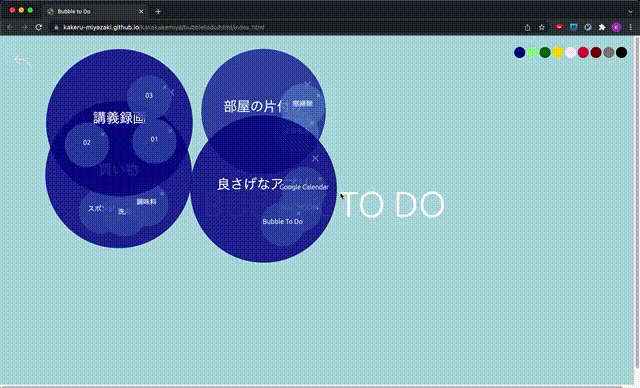Screen dimensions: 640x388
Task: Click the back arrow icon
Action: pyautogui.click(x=22, y=60)
